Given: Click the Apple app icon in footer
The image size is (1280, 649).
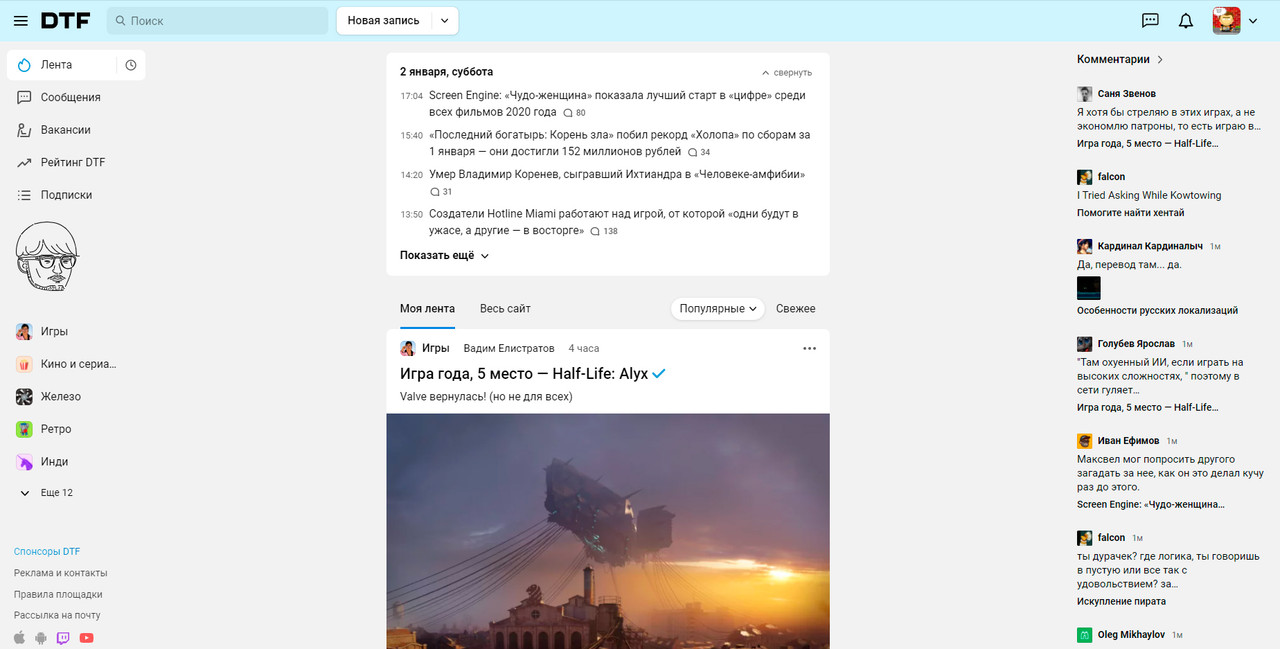Looking at the screenshot, I should 19,637.
